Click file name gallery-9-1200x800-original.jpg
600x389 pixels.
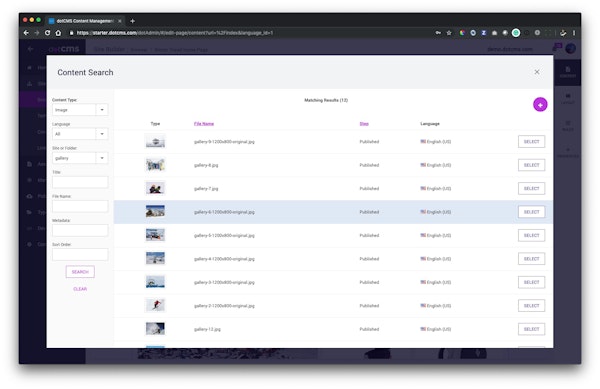point(224,142)
